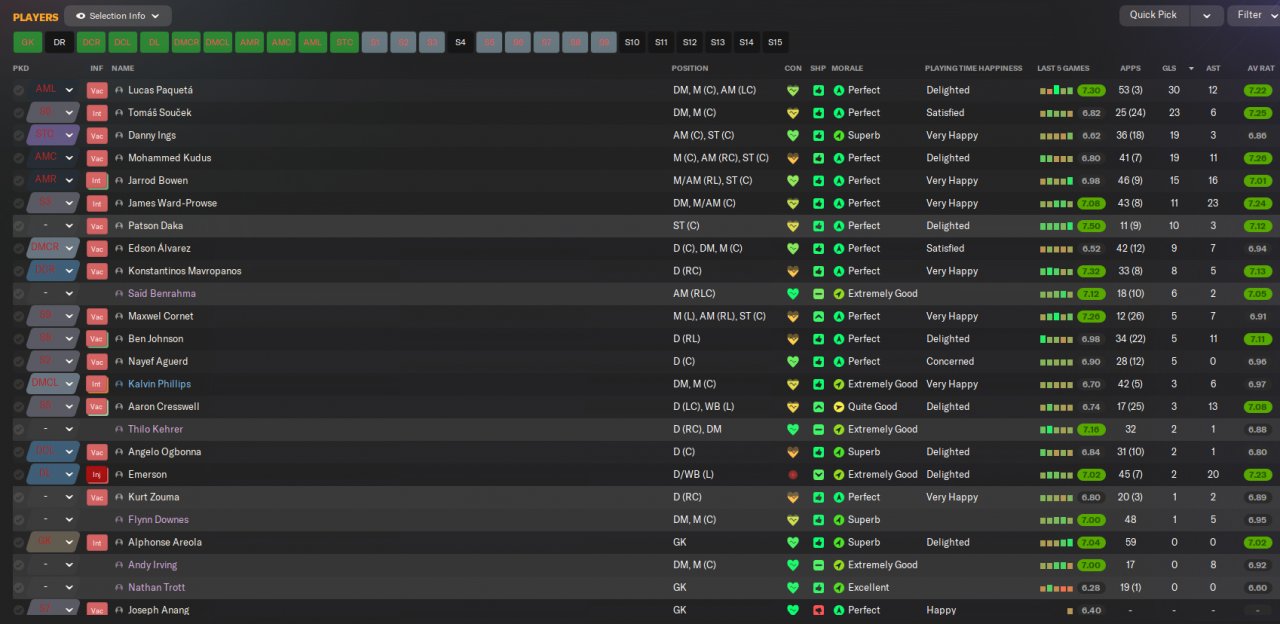Click the match sharpness icon for Andy Irving
The height and width of the screenshot is (624, 1280).
click(818, 565)
